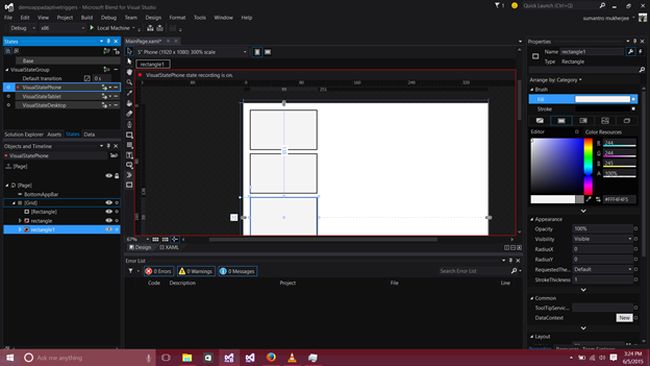This screenshot has height=366, width=650.
Task: Select Brush resources icon
Action: click(x=627, y=121)
